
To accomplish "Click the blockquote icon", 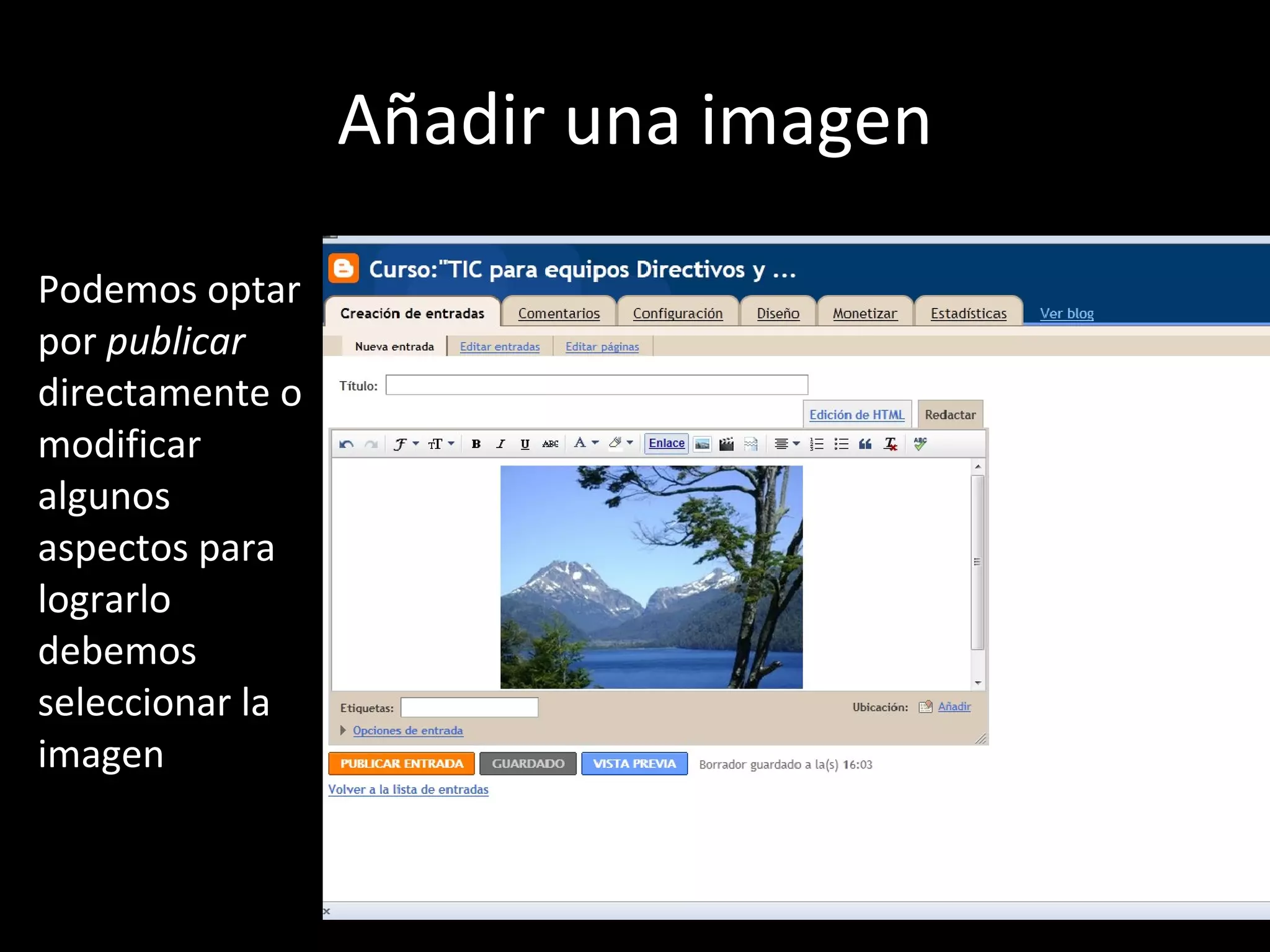I will [865, 444].
